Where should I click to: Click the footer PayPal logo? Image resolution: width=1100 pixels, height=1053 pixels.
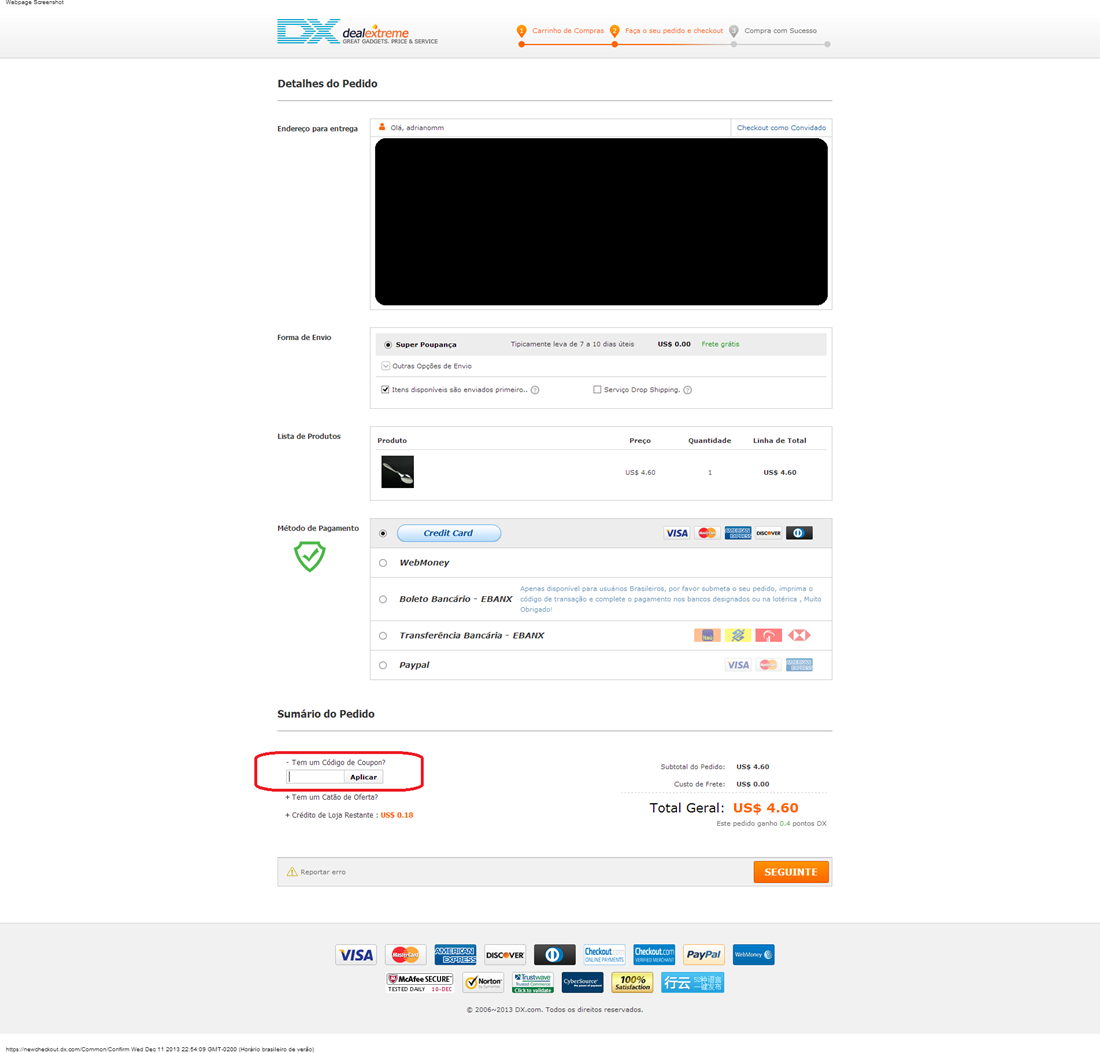704,955
